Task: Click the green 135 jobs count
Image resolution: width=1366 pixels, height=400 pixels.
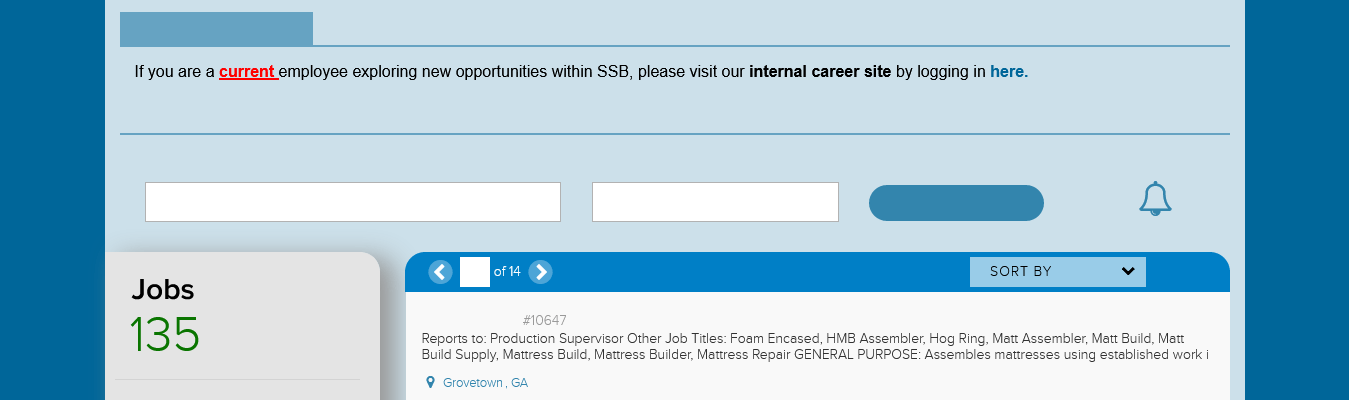Action: 164,334
